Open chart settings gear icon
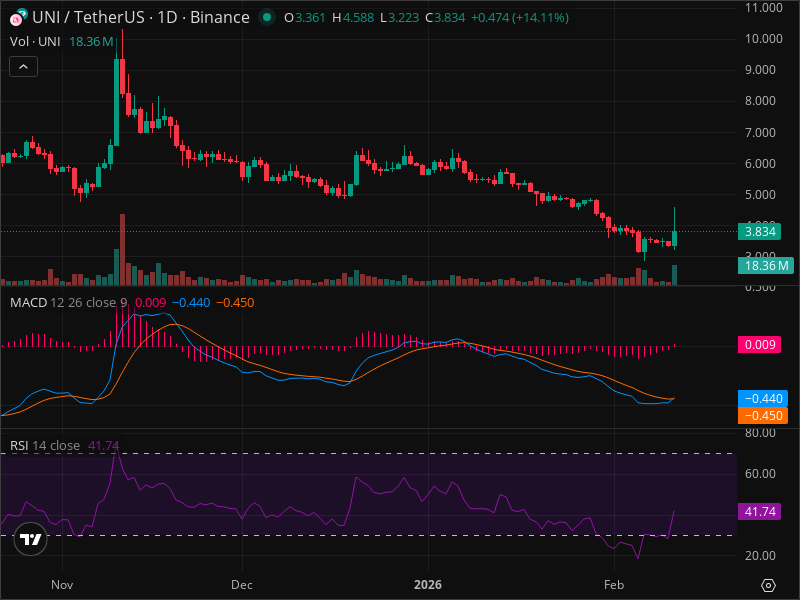The image size is (800, 600). [x=768, y=585]
